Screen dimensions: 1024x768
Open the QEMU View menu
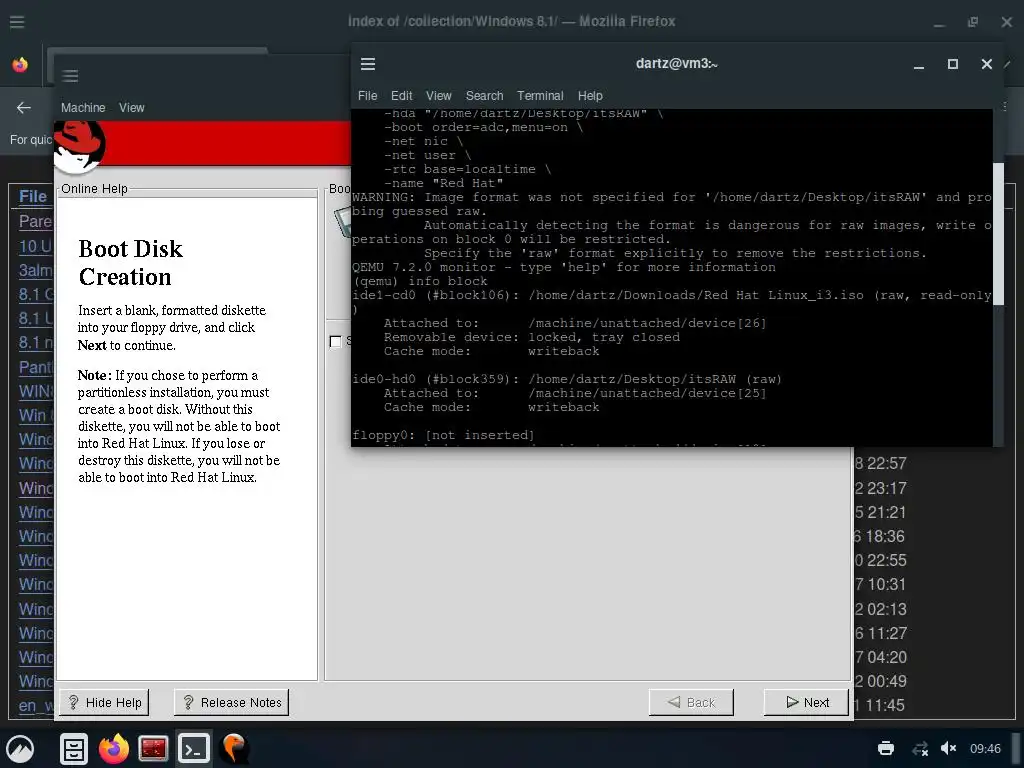pyautogui.click(x=132, y=108)
